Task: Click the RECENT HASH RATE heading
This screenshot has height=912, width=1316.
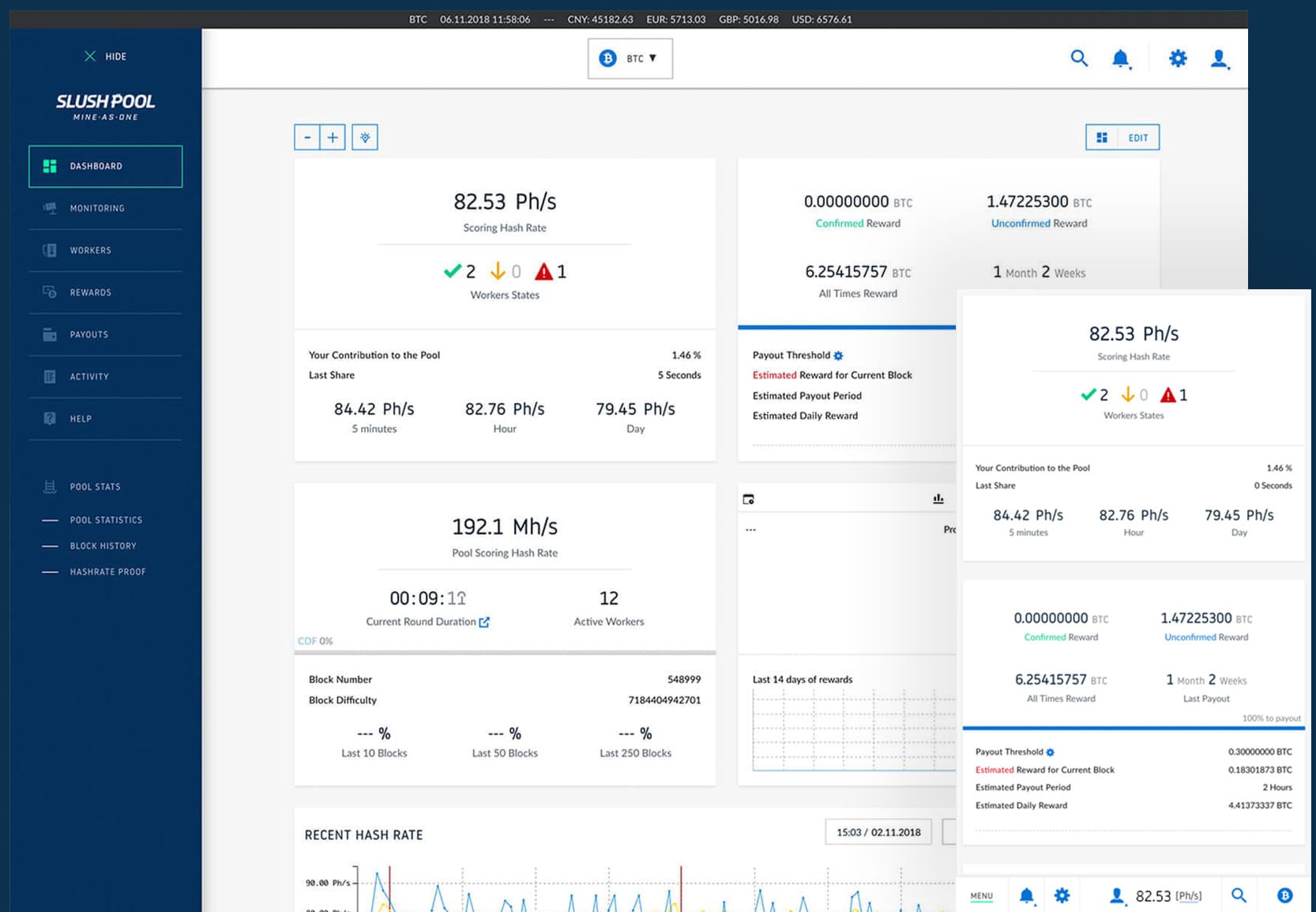Action: pos(364,835)
